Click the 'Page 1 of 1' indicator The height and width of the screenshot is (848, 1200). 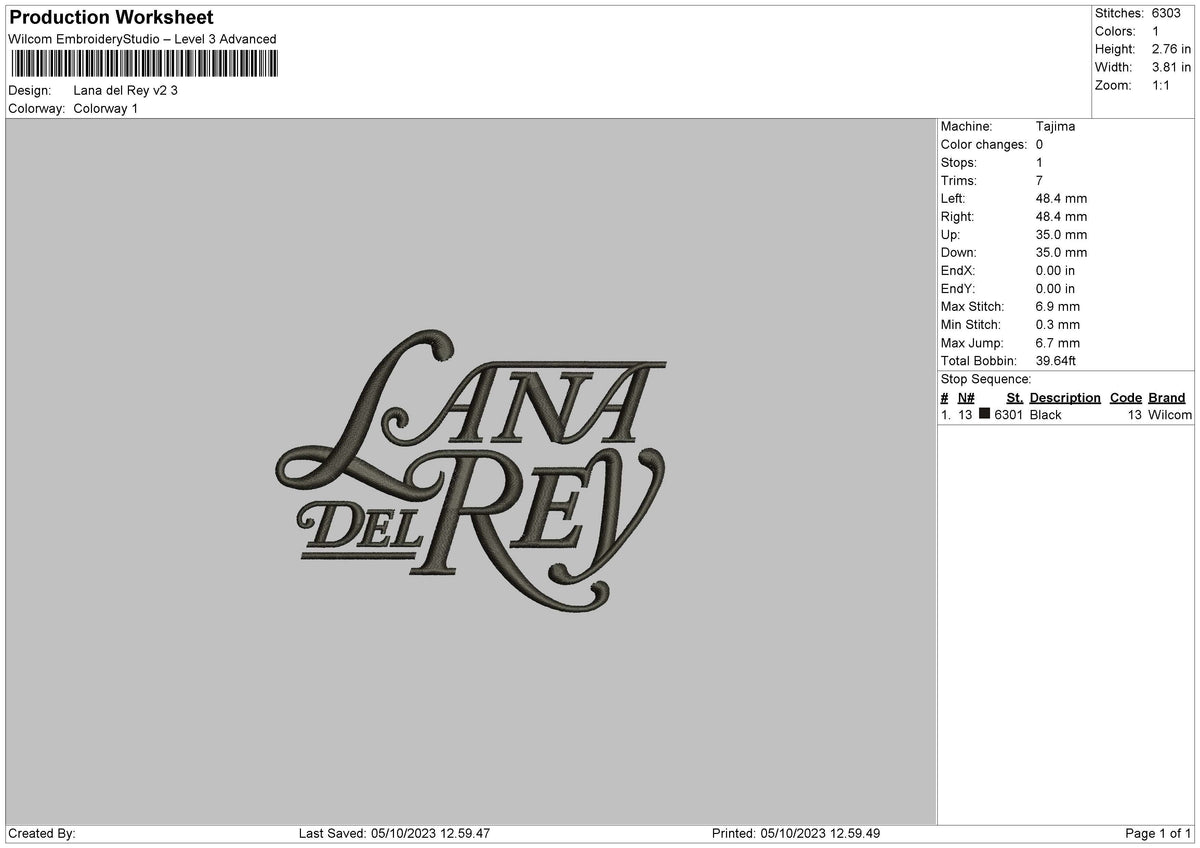point(1158,833)
